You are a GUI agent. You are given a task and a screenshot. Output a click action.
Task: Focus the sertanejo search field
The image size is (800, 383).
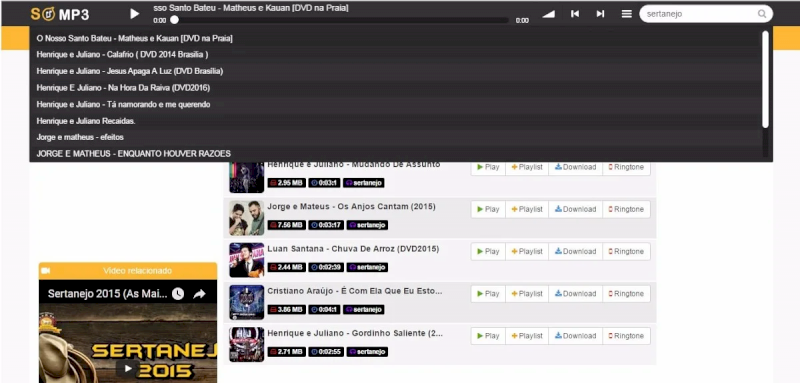(x=706, y=14)
